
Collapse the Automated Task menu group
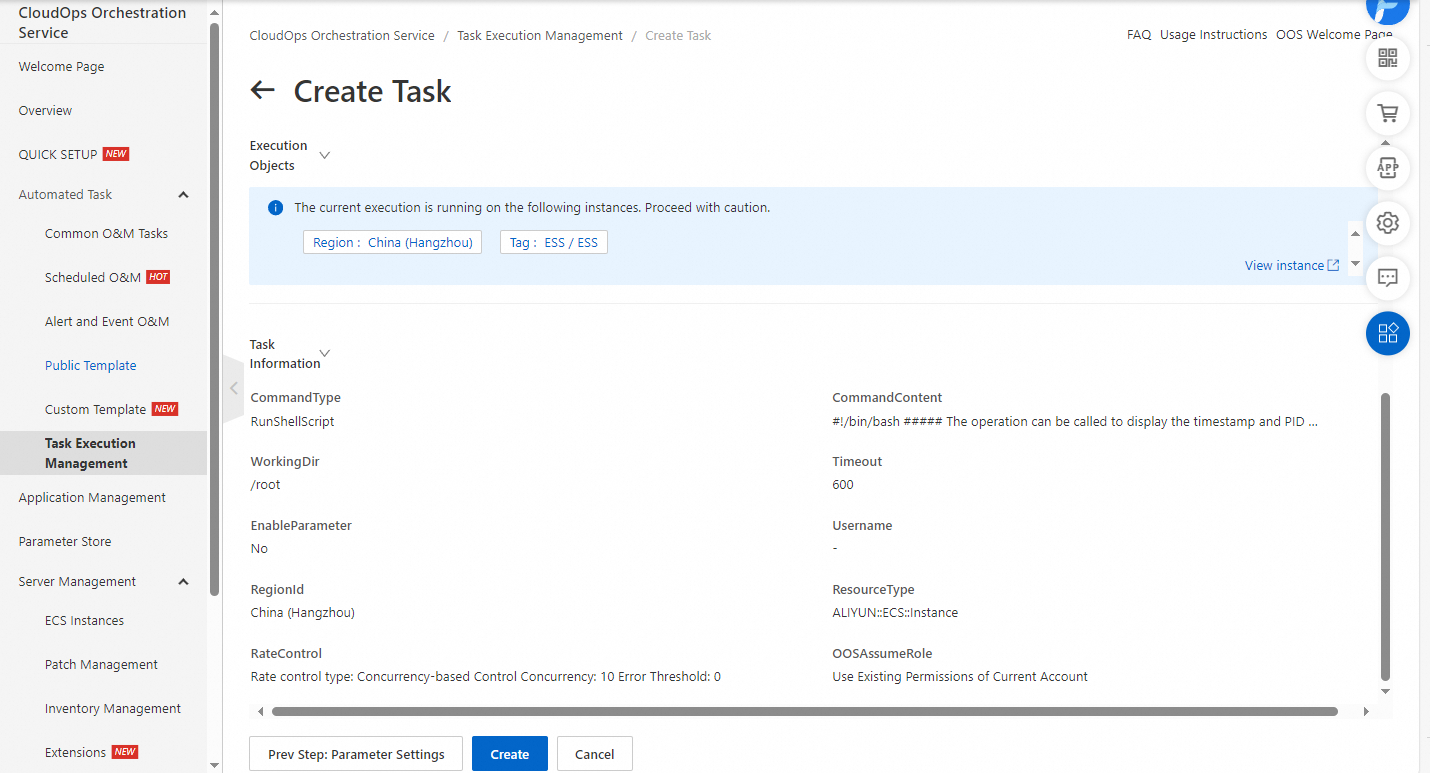click(183, 195)
